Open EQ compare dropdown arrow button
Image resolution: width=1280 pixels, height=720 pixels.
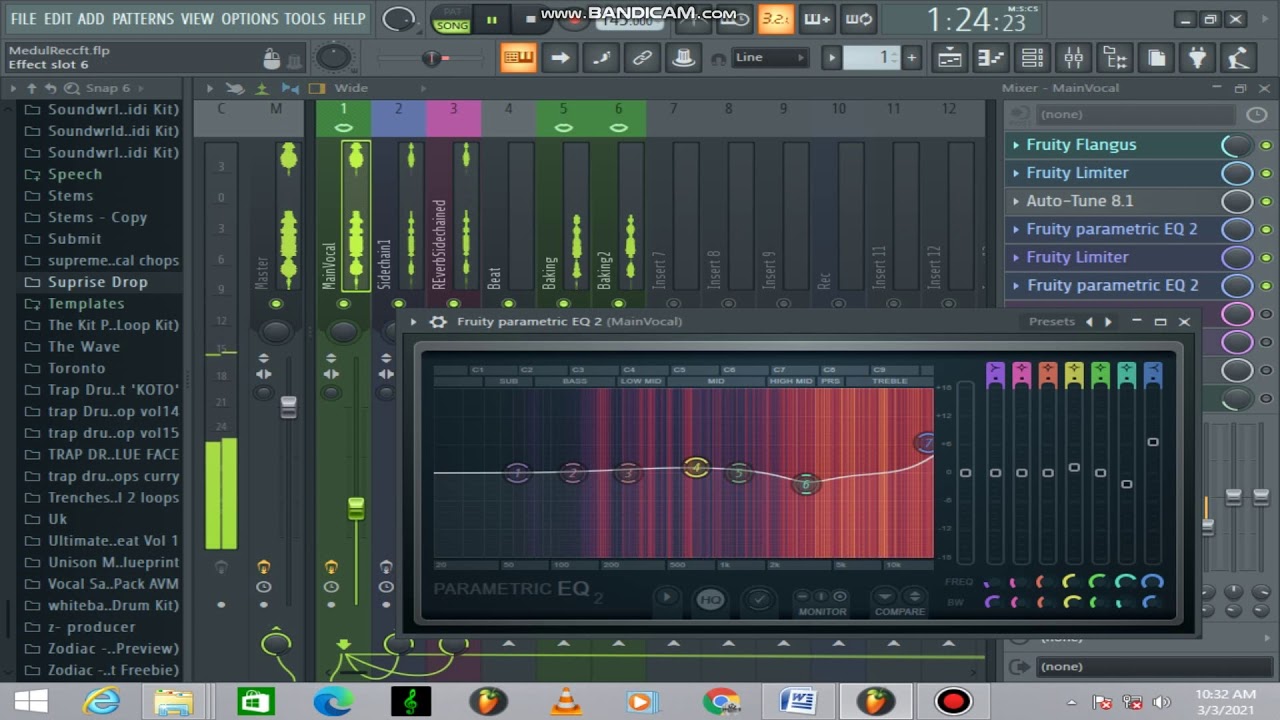[x=884, y=597]
